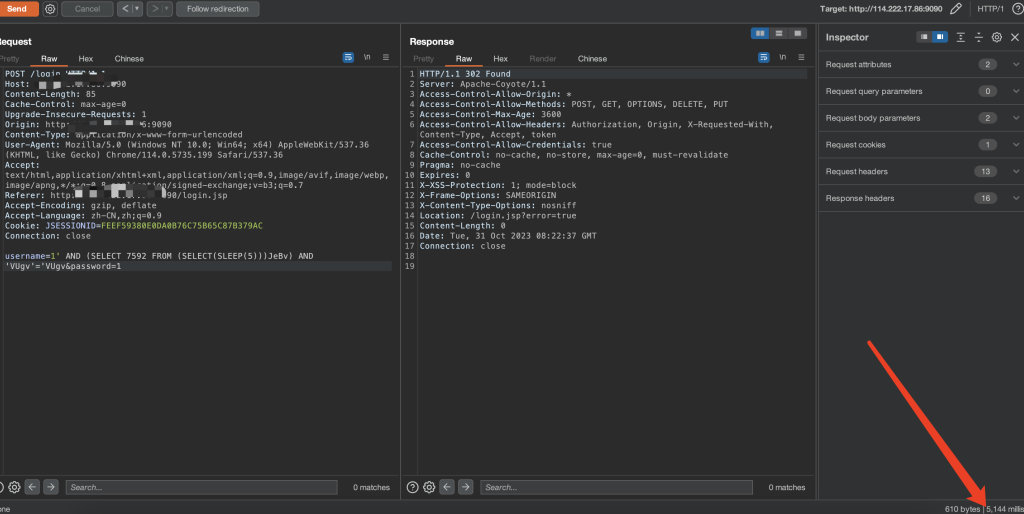Click the username SQL payload line
Image resolution: width=1024 pixels, height=514 pixels.
pos(159,256)
